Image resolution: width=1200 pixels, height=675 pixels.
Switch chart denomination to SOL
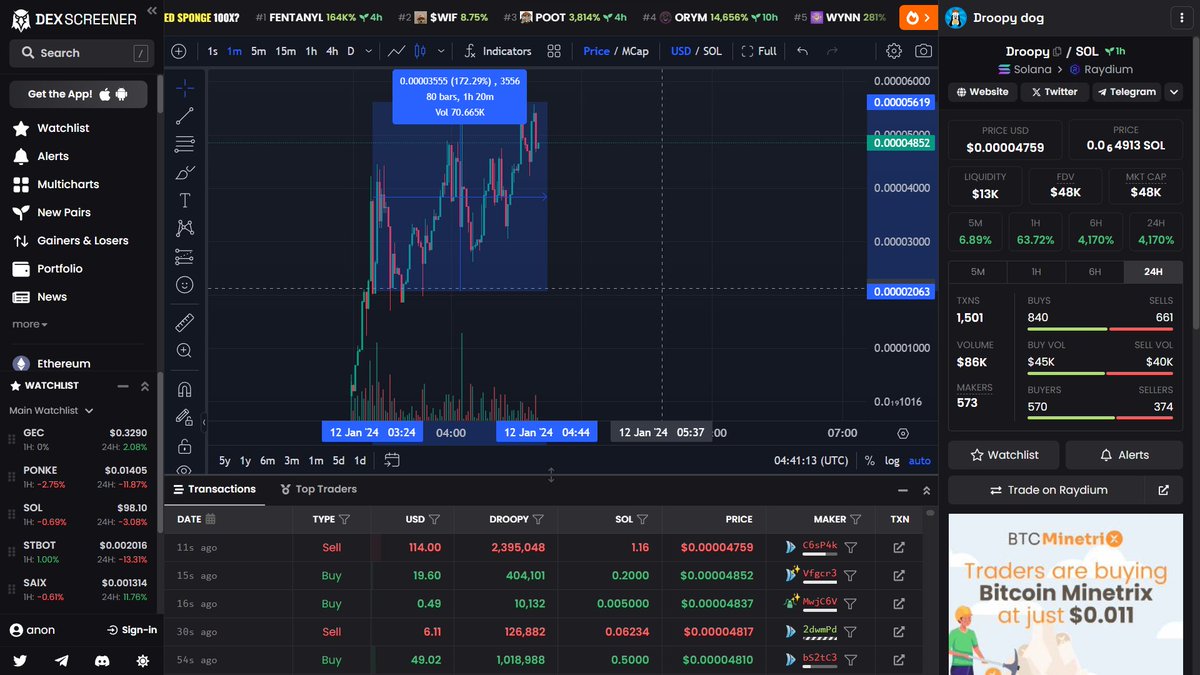coord(713,51)
